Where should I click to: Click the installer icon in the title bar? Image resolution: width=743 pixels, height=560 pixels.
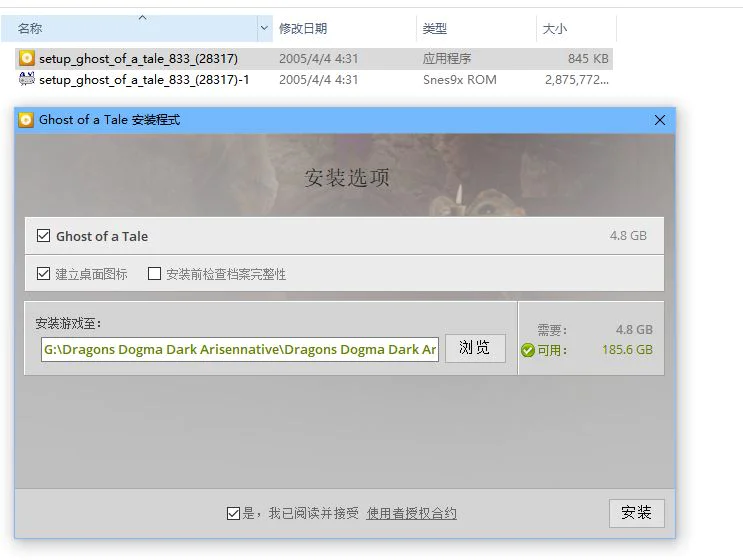click(26, 120)
